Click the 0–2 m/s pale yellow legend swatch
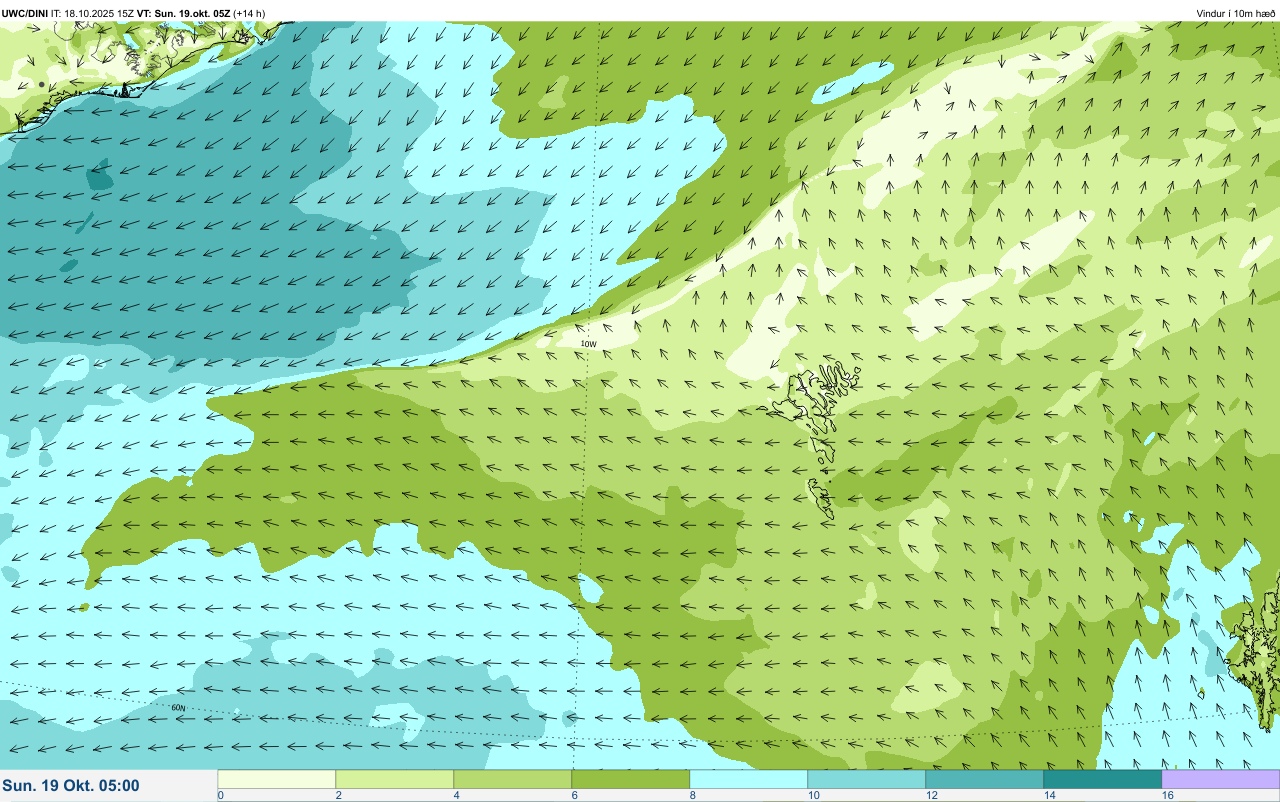 coord(277,779)
